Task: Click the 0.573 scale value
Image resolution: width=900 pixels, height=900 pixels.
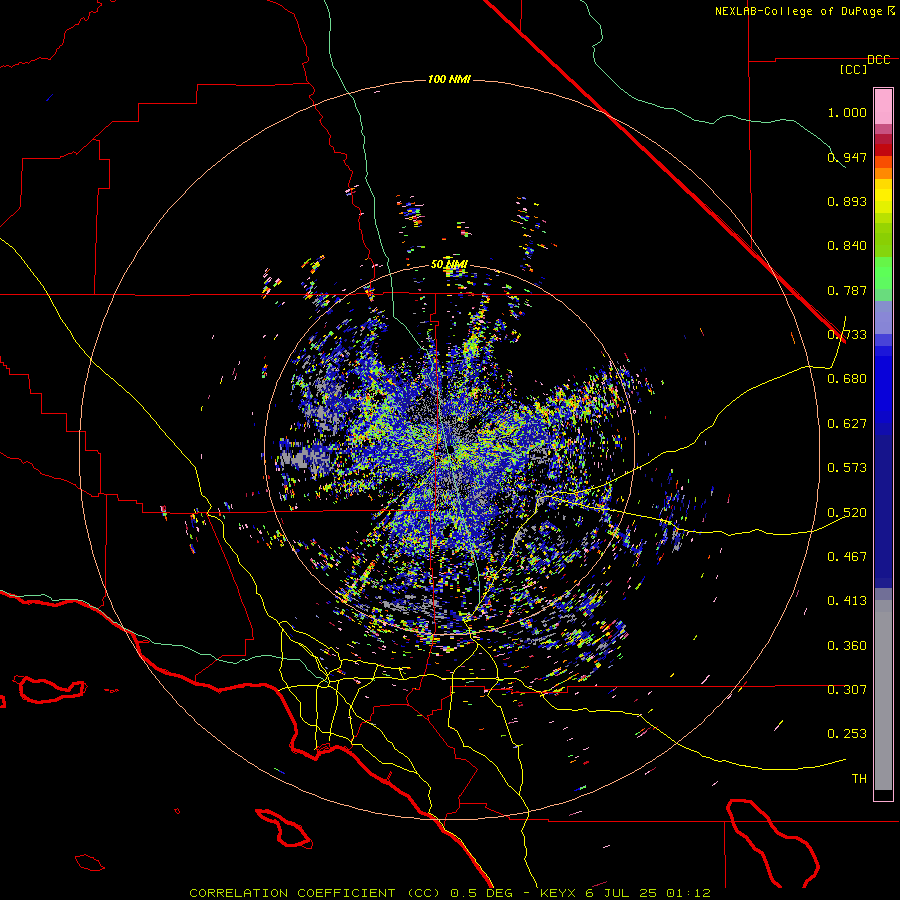Action: [847, 468]
